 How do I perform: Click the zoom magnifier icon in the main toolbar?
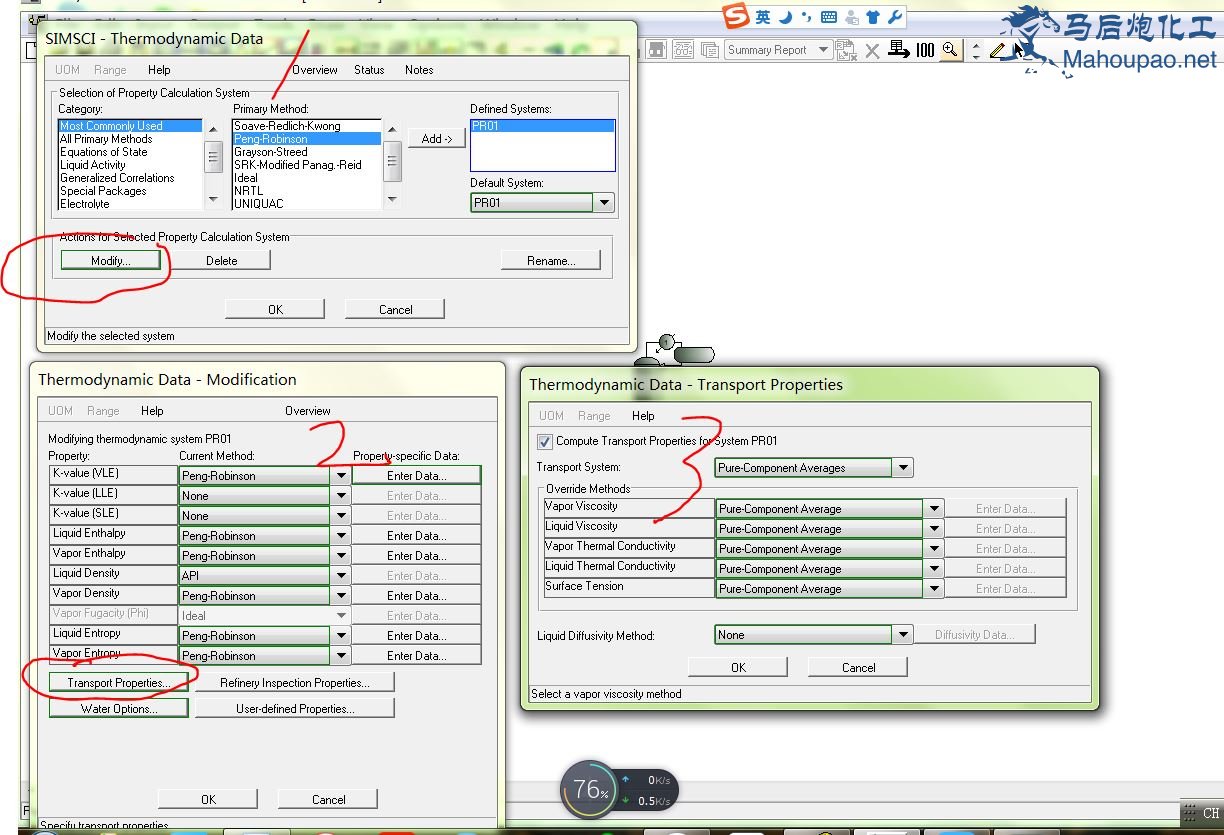(950, 49)
